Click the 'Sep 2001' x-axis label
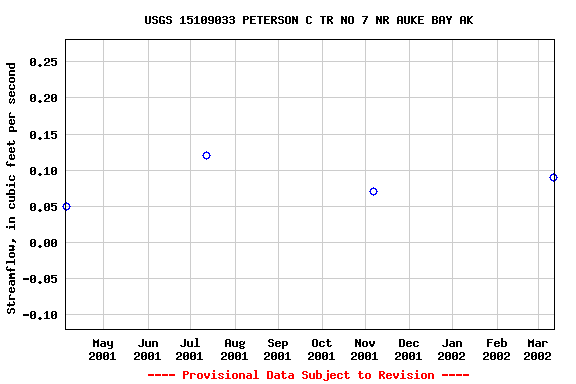Image resolution: width=576 pixels, height=384 pixels. coord(277,349)
